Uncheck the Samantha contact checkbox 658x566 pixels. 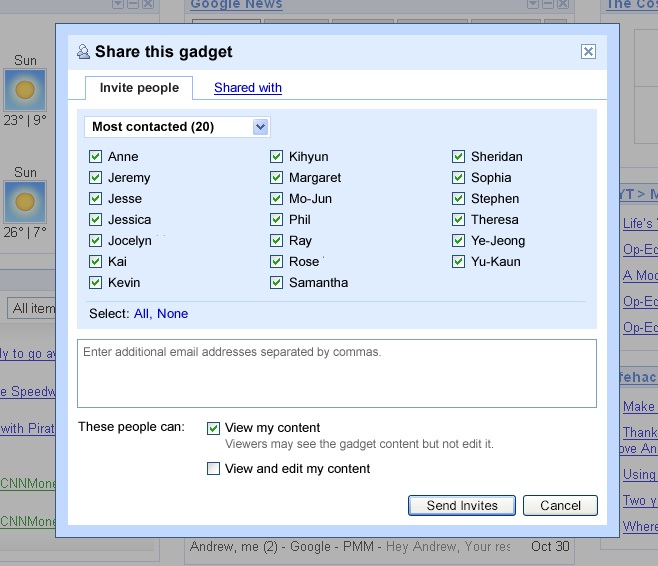tap(277, 283)
